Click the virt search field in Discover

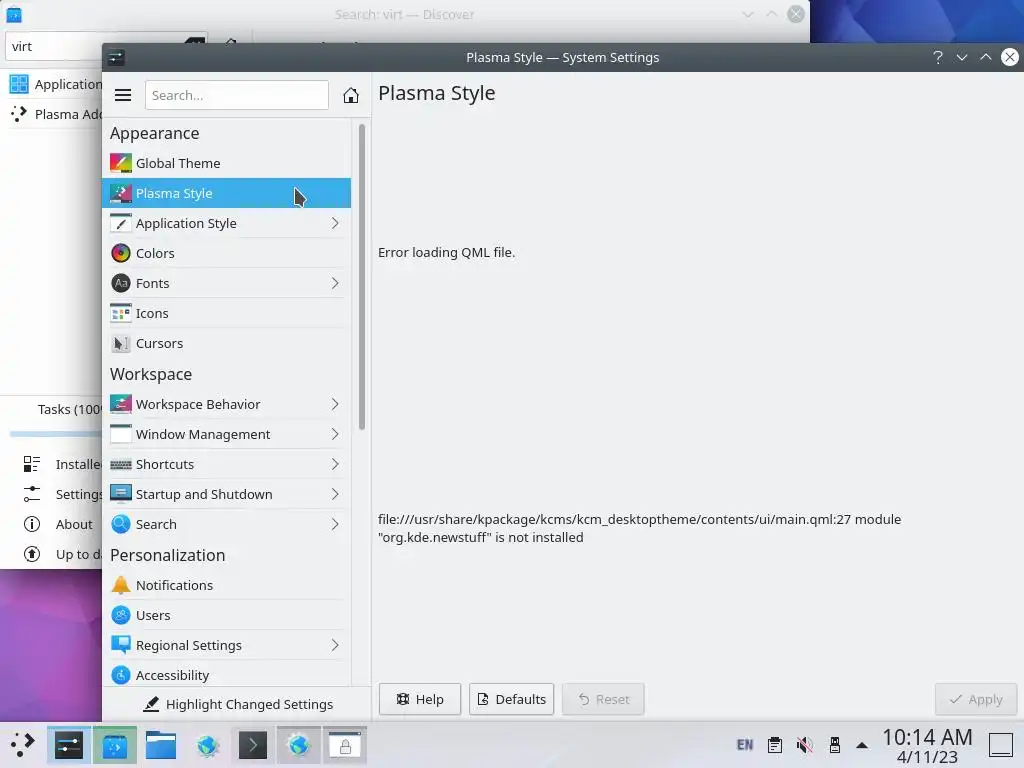(x=106, y=46)
